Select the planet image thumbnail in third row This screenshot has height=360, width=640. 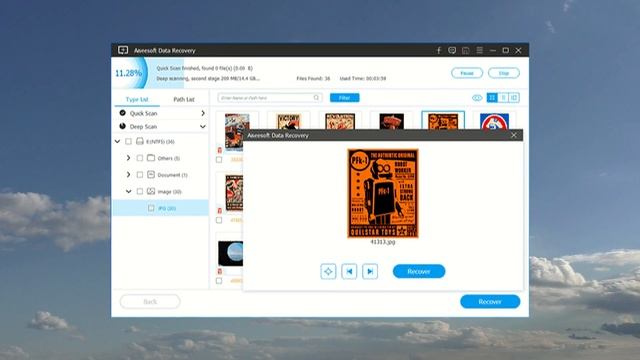click(231, 253)
